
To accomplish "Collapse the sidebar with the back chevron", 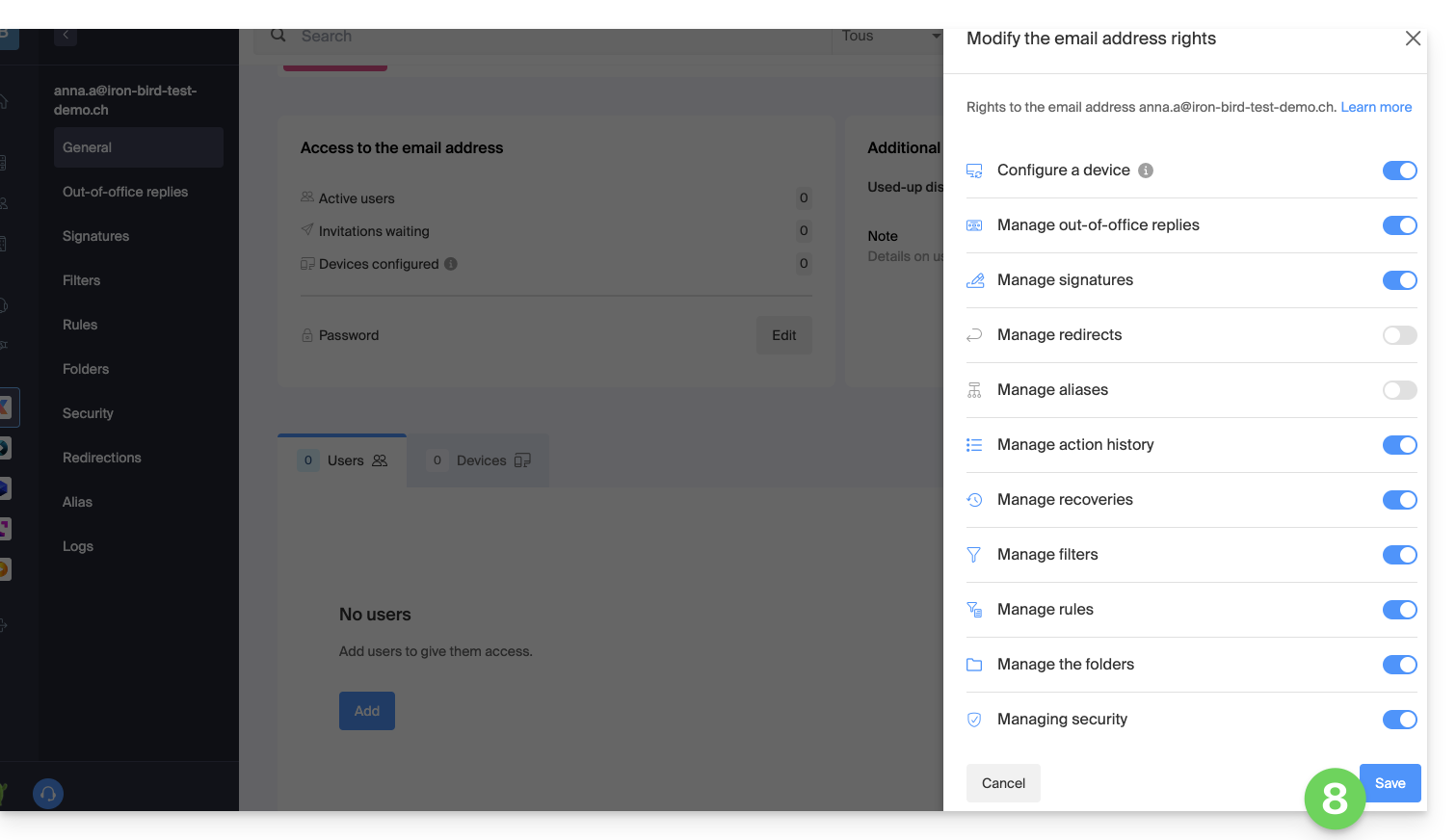I will click(x=66, y=36).
